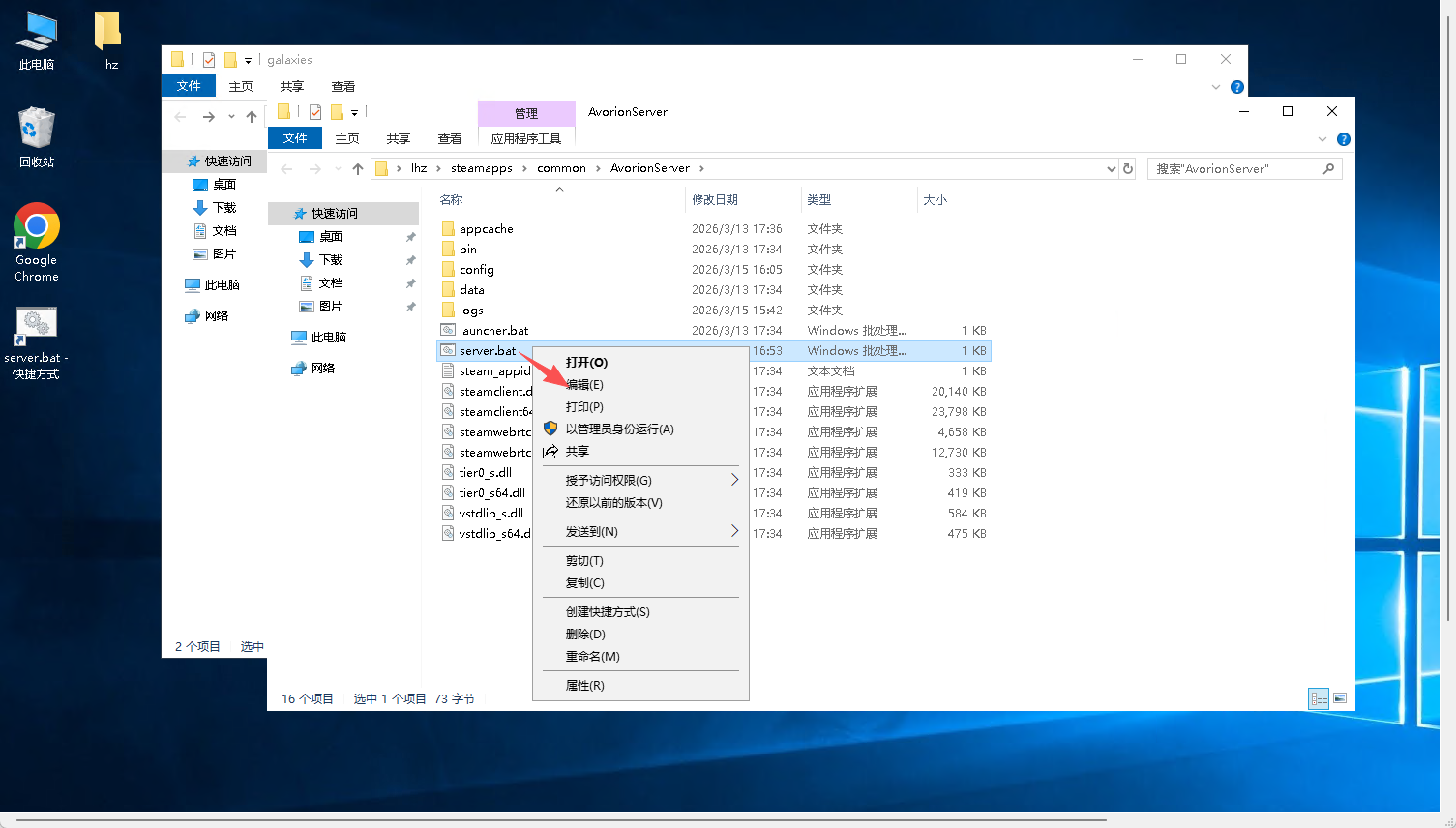This screenshot has width=1456, height=828.
Task: Select Properties (属性) in context menu
Action: (x=585, y=686)
